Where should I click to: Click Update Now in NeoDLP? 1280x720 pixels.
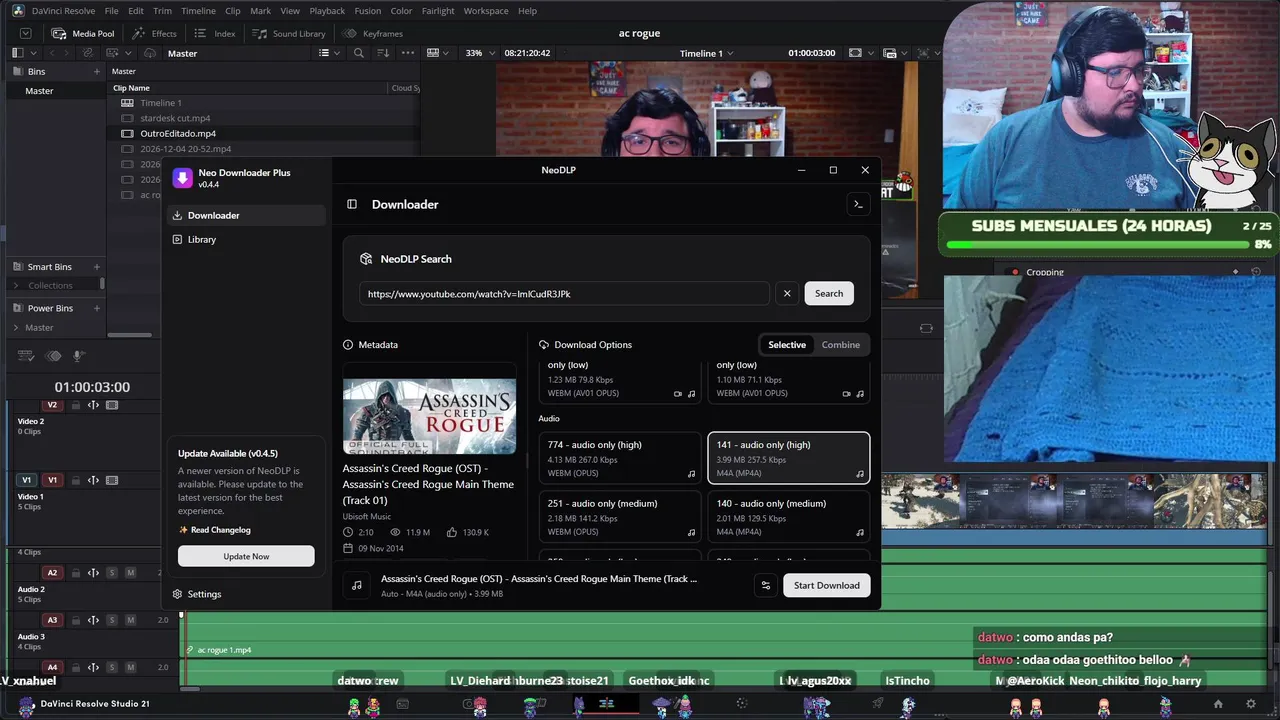[246, 556]
